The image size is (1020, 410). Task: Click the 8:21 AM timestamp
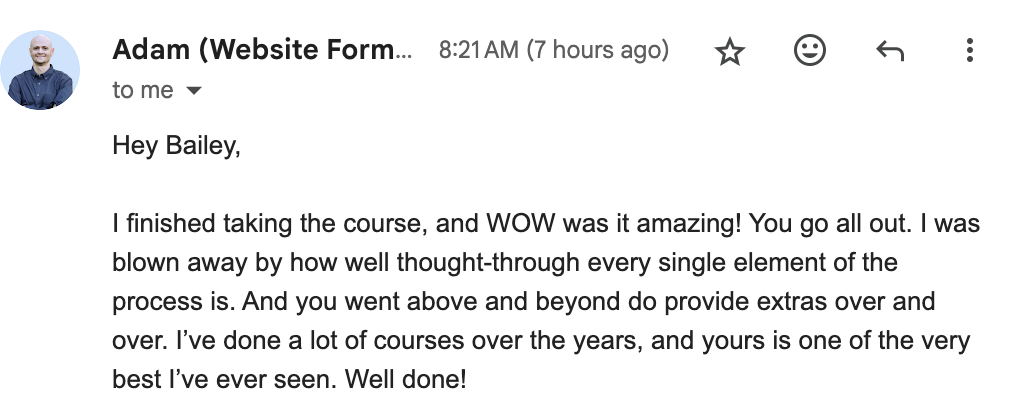pyautogui.click(x=480, y=50)
